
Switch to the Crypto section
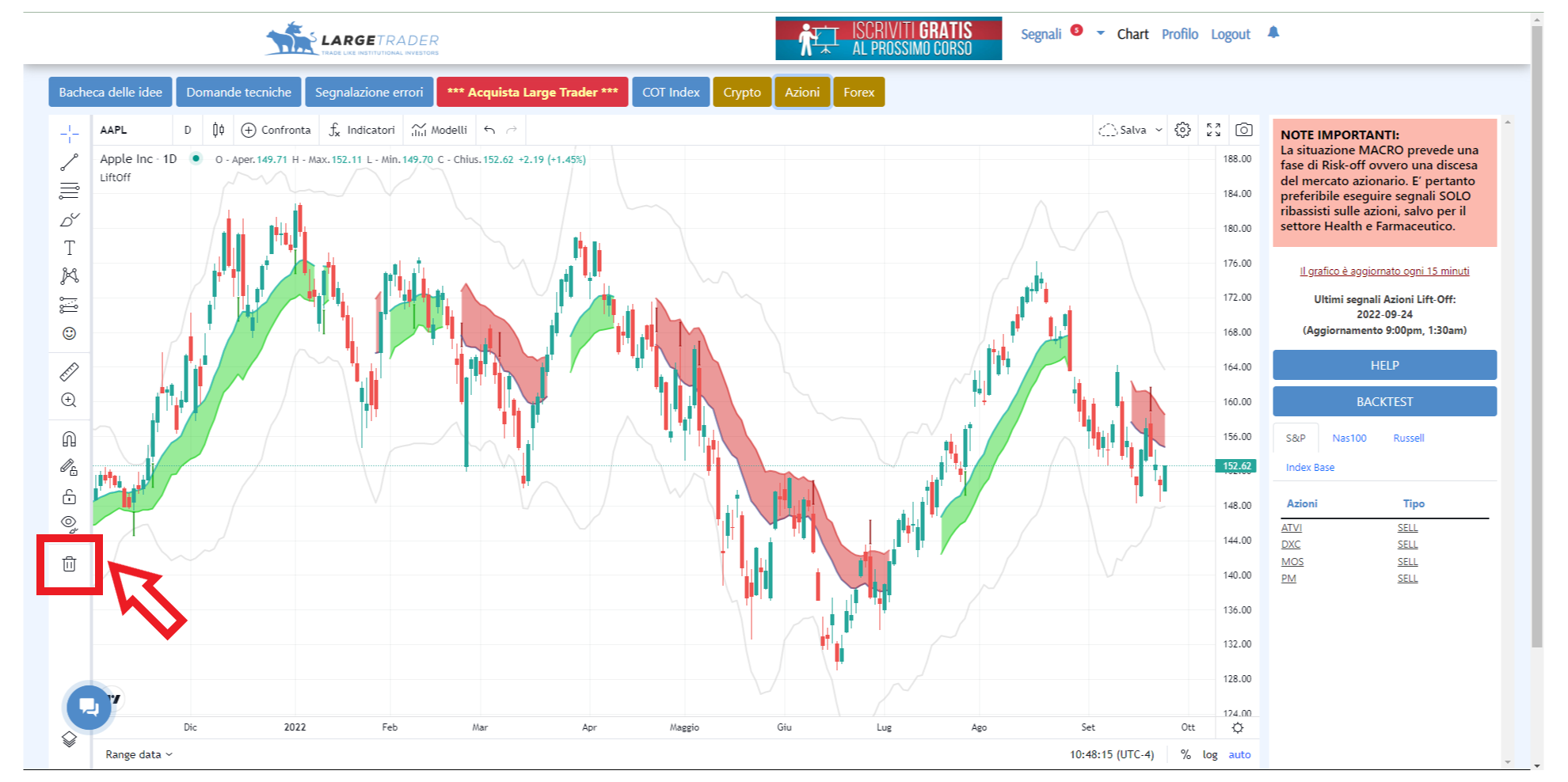tap(742, 92)
